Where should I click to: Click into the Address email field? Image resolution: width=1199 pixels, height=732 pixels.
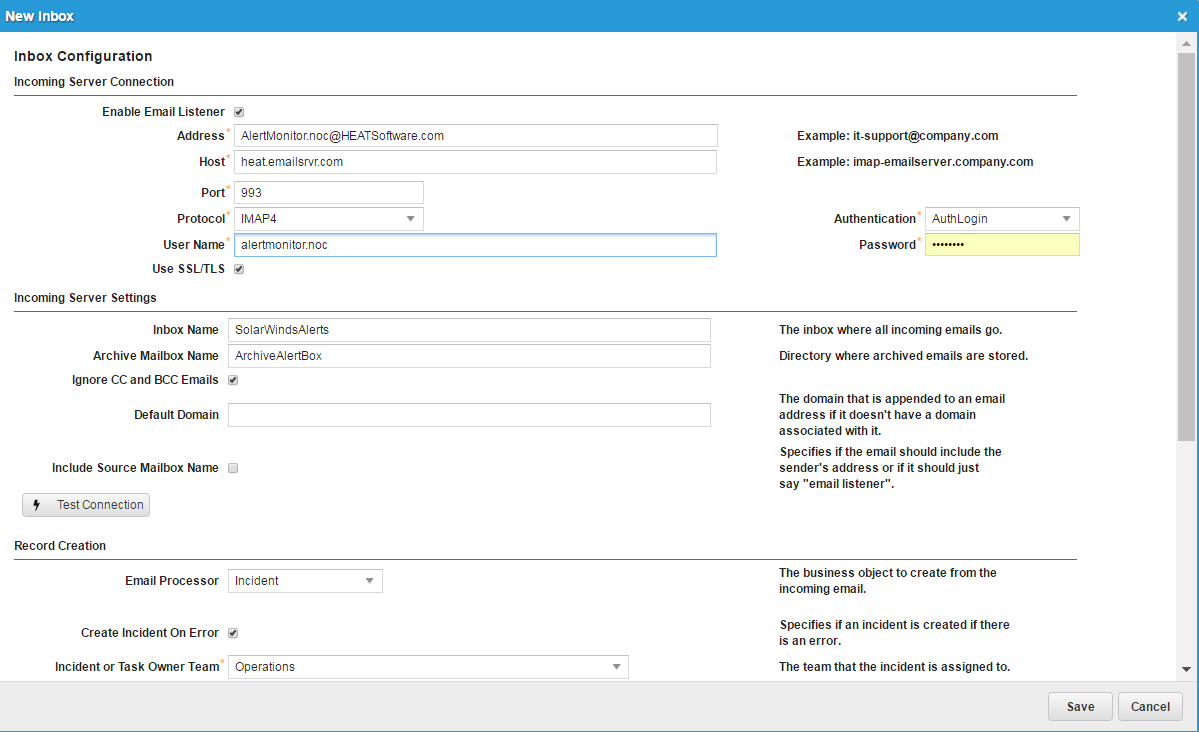click(x=475, y=136)
